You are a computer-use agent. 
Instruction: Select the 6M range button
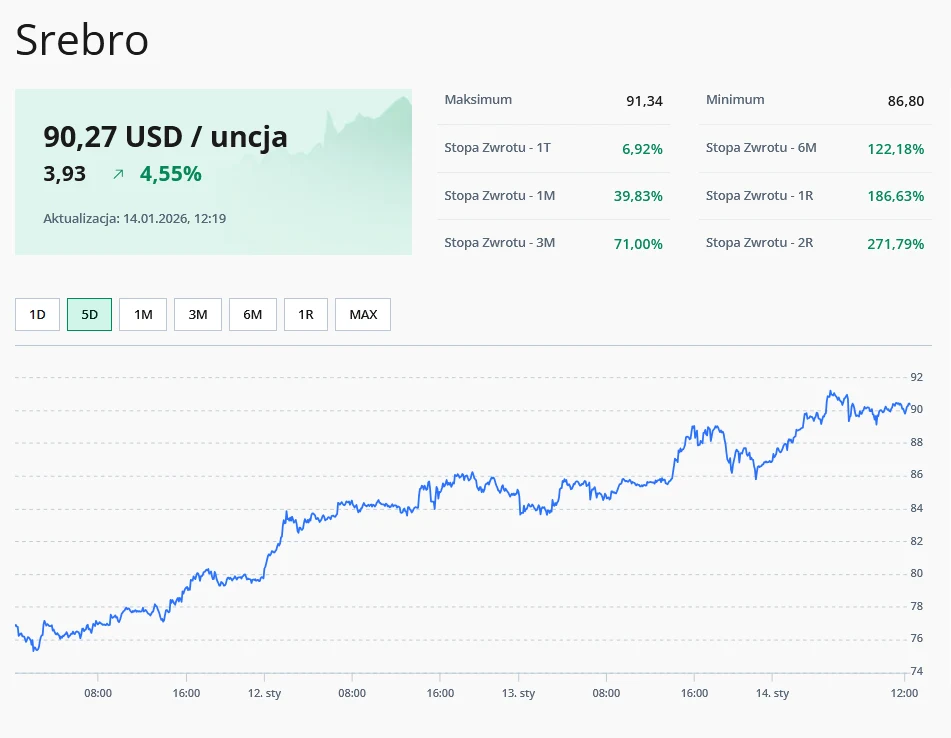(x=252, y=314)
